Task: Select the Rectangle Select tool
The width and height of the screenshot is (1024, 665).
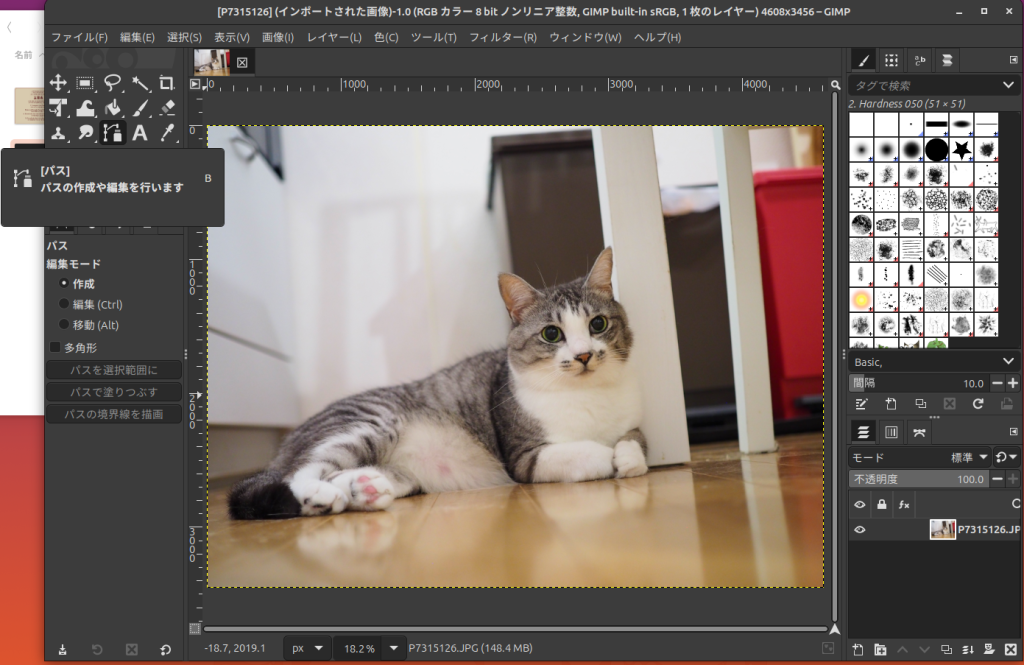Action: tap(86, 83)
